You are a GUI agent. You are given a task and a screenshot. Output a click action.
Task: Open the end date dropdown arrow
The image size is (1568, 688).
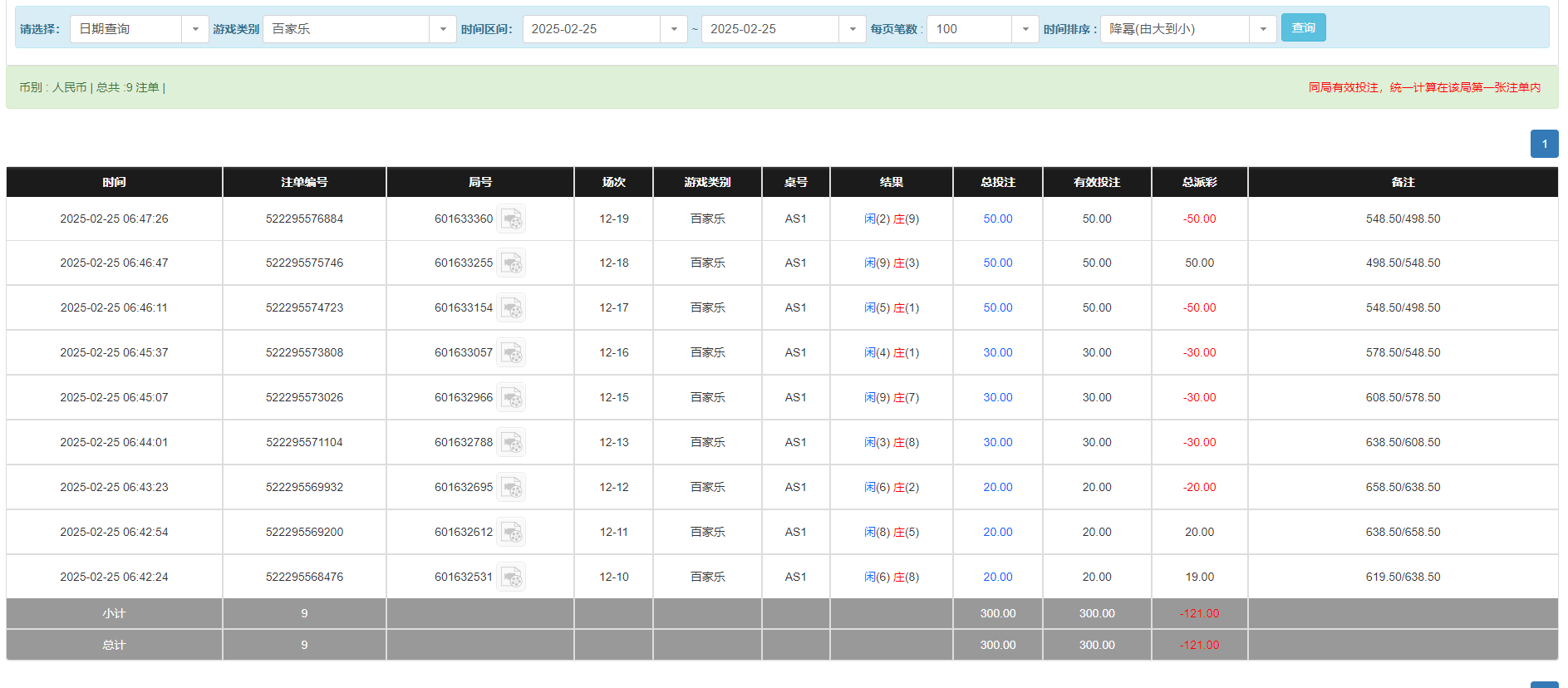(852, 29)
